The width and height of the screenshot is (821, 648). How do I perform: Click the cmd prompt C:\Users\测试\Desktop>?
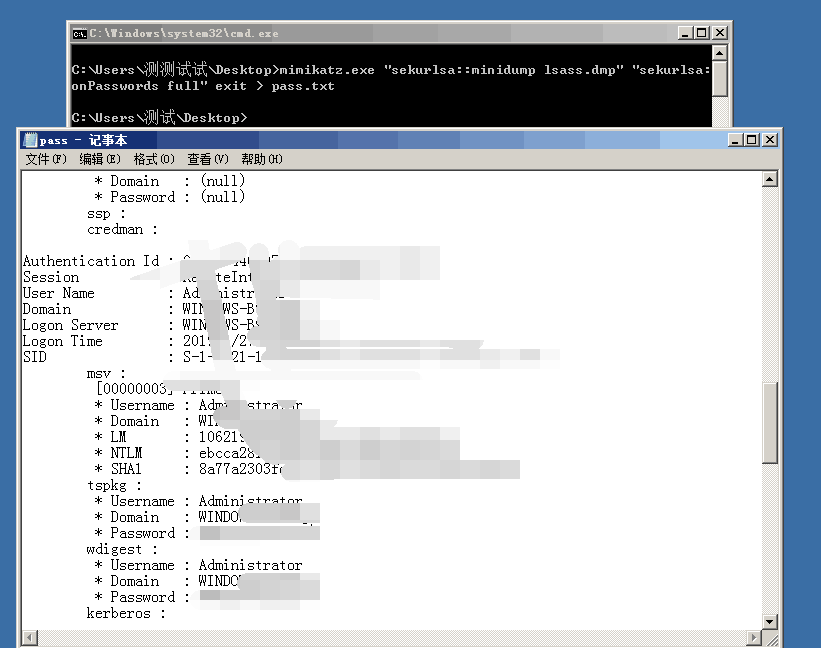[159, 117]
